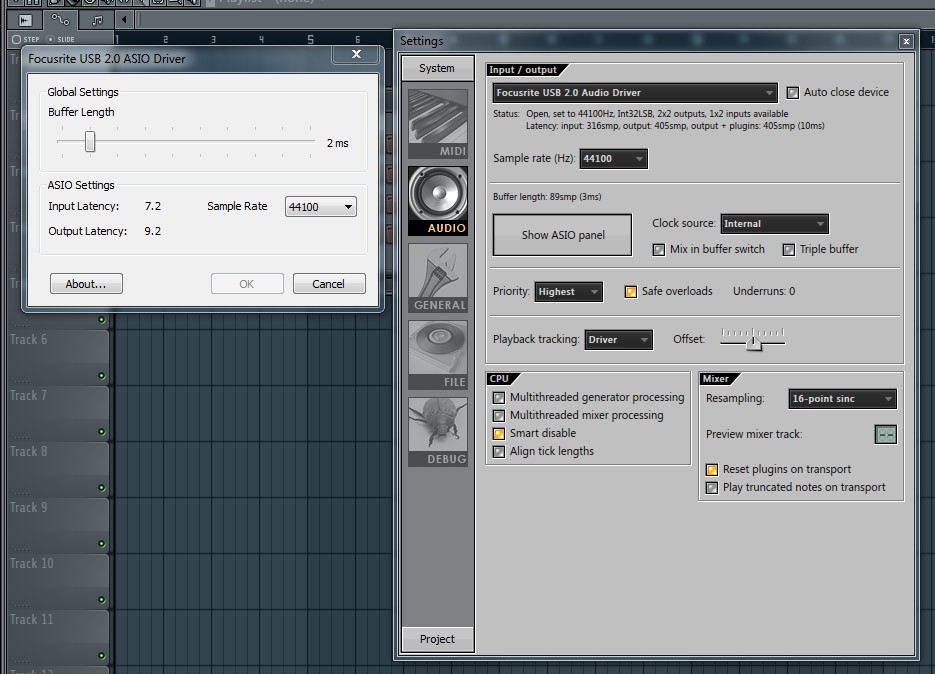Enable Auto close device checkbox

coord(792,92)
